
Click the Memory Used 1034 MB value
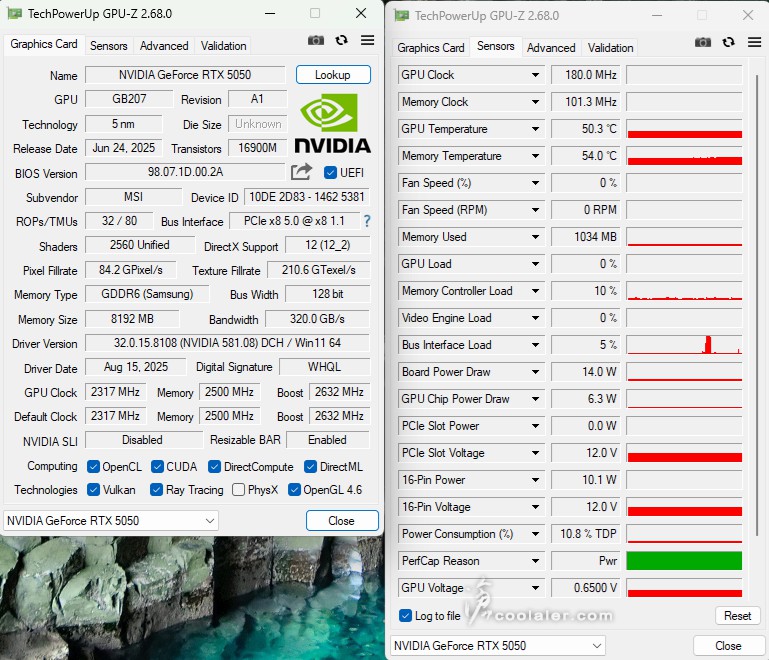tap(586, 237)
